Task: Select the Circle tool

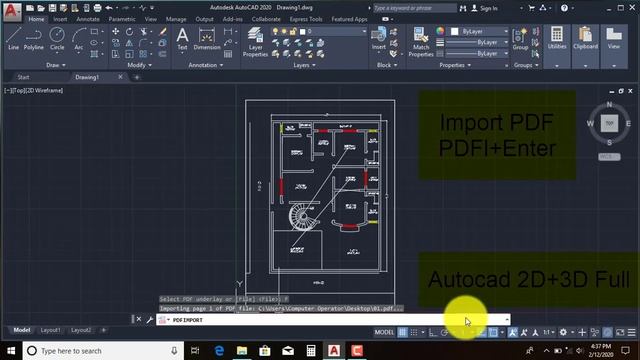Action: click(57, 39)
